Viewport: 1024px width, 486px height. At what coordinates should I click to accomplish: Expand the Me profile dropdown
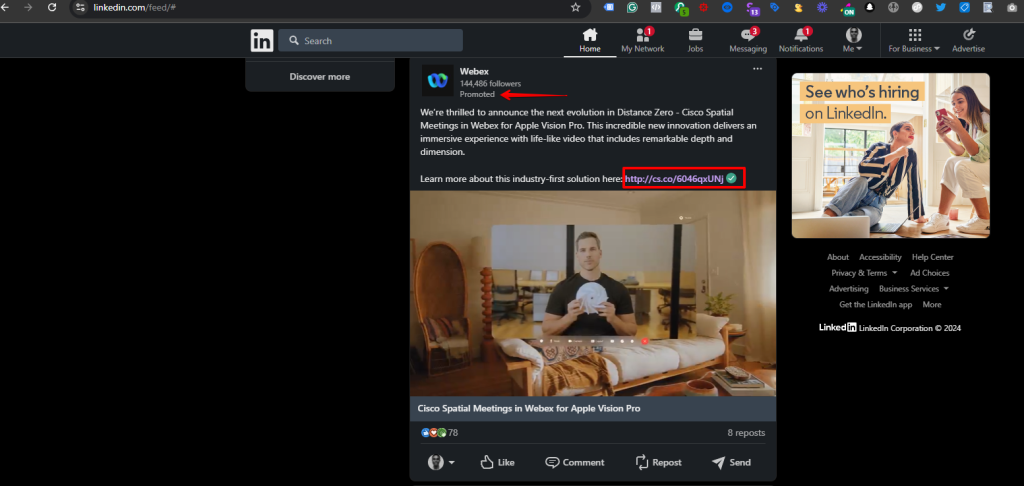[x=853, y=40]
